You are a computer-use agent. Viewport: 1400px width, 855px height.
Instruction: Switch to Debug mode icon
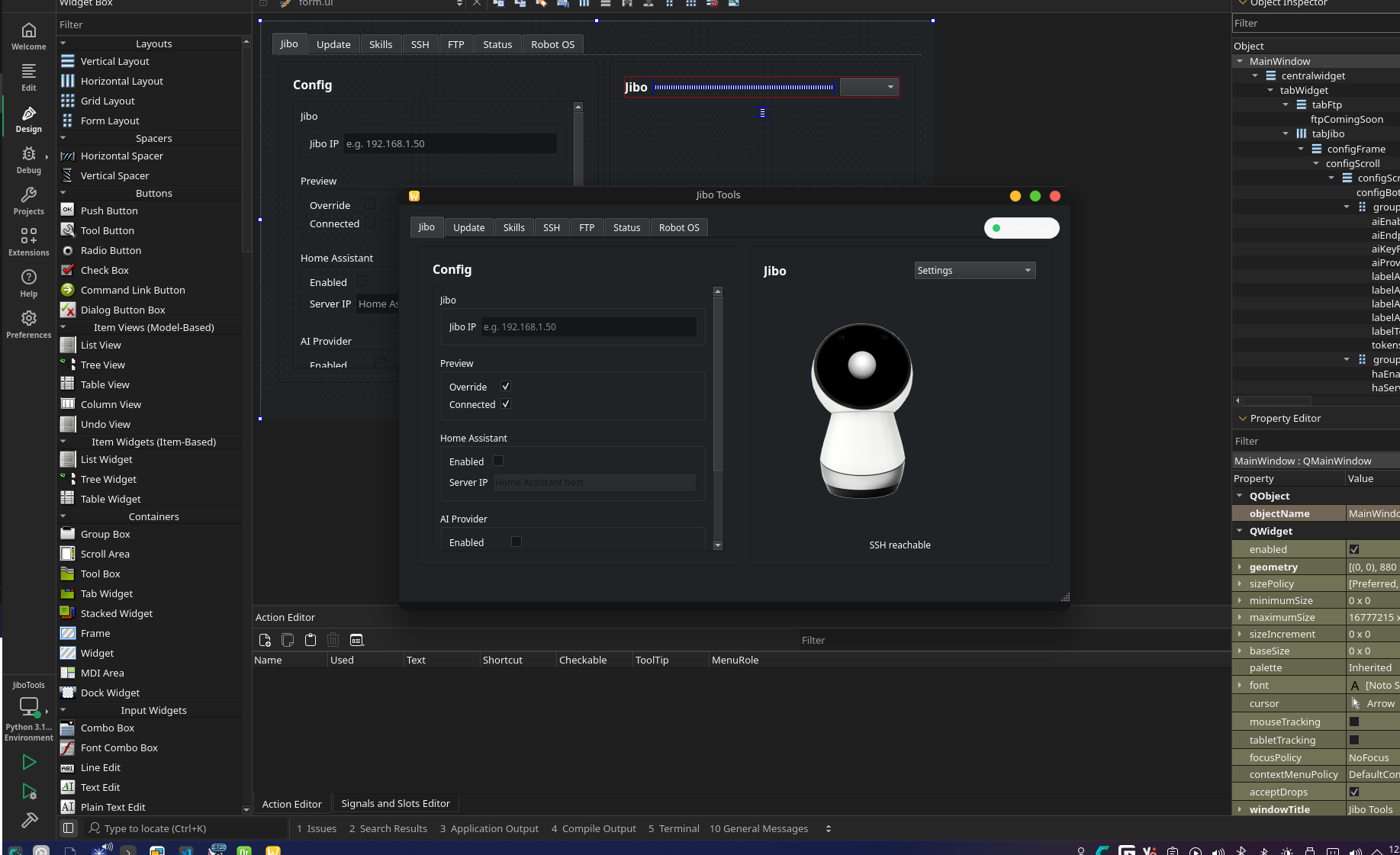click(28, 159)
